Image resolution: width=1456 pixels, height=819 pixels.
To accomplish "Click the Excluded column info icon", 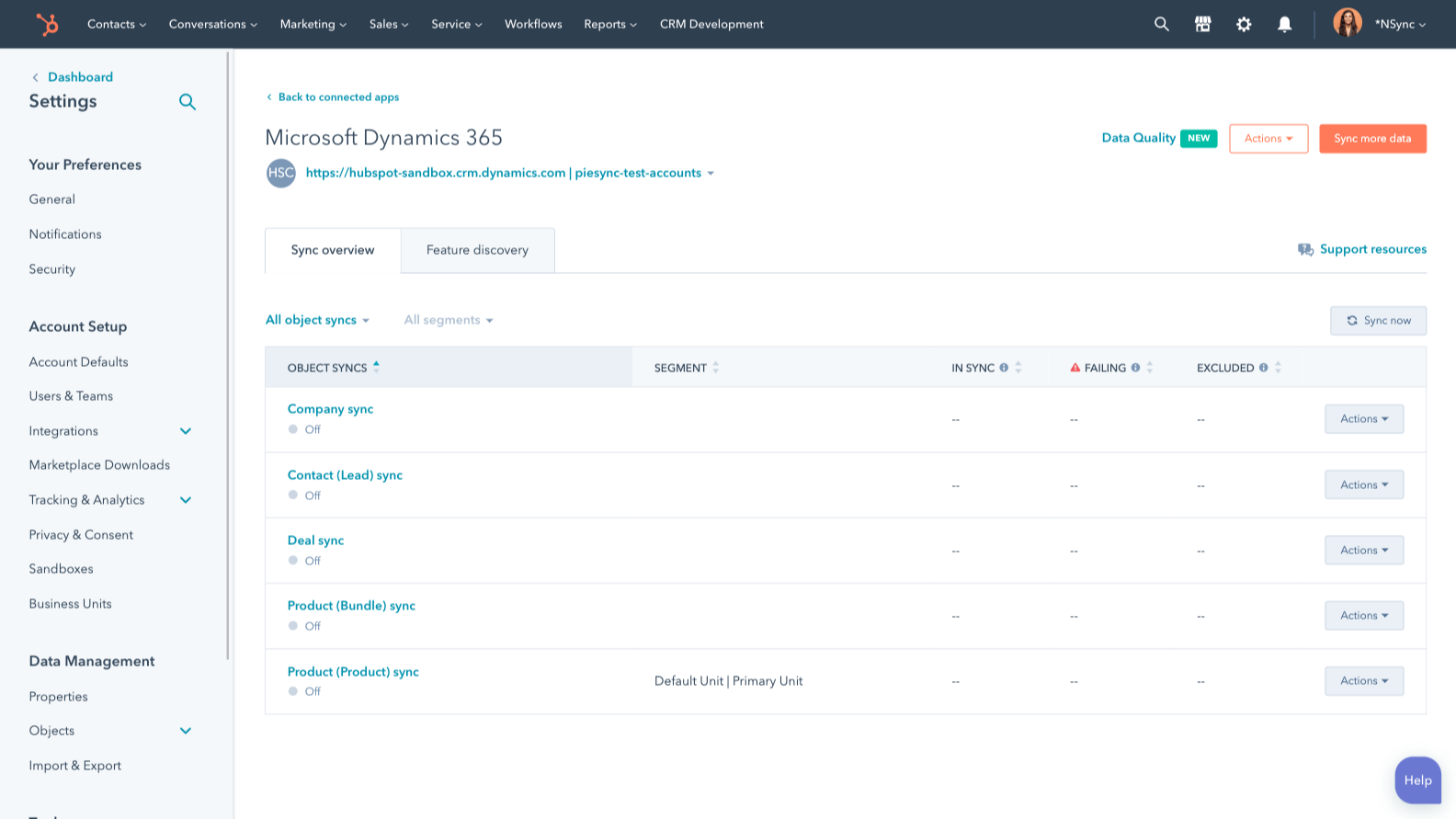I will (1263, 368).
